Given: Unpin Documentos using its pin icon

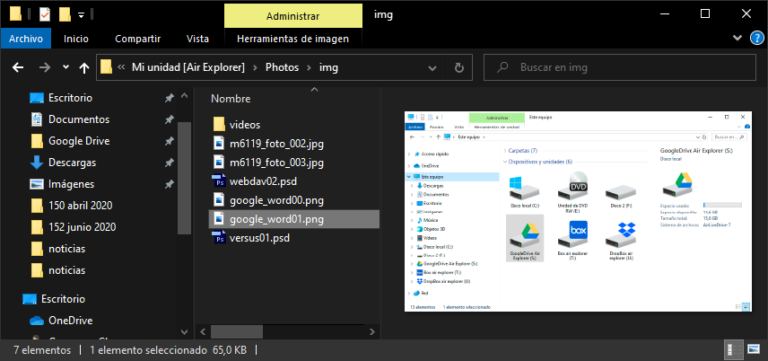Looking at the screenshot, I should [169, 120].
